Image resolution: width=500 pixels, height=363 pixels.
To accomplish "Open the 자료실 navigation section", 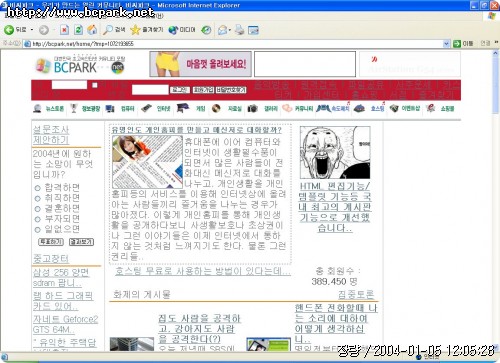I will tap(226, 108).
